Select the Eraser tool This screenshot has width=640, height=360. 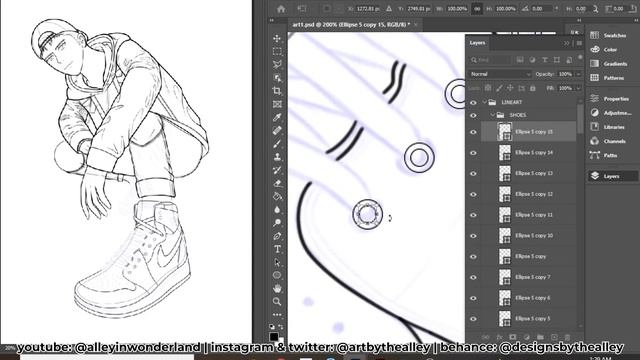tap(277, 183)
